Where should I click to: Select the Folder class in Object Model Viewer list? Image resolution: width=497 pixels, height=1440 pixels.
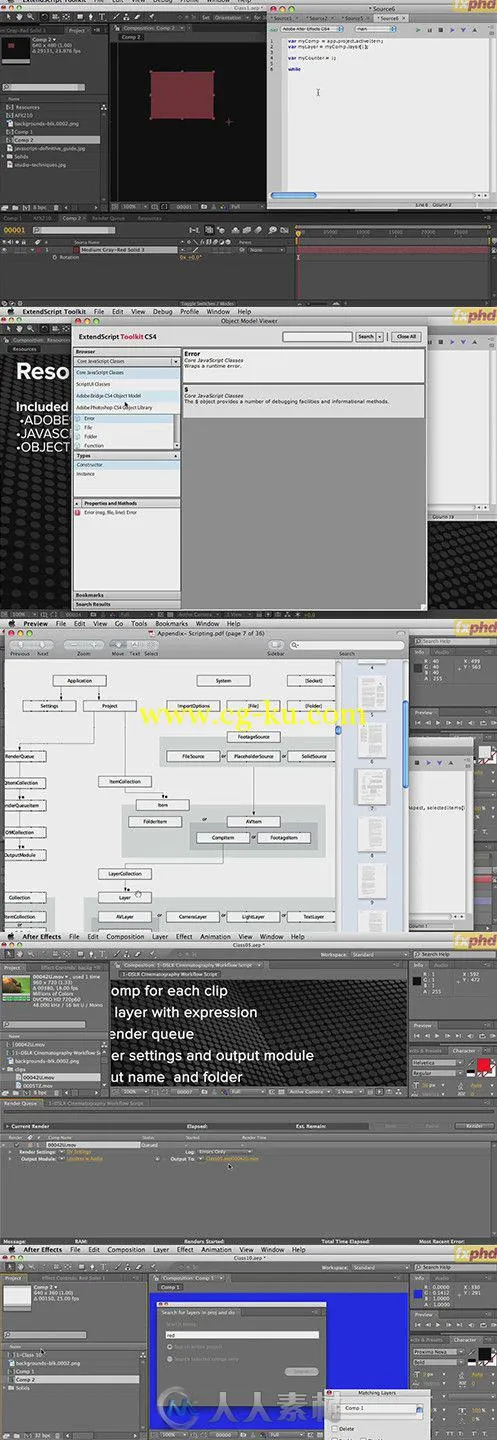92,436
